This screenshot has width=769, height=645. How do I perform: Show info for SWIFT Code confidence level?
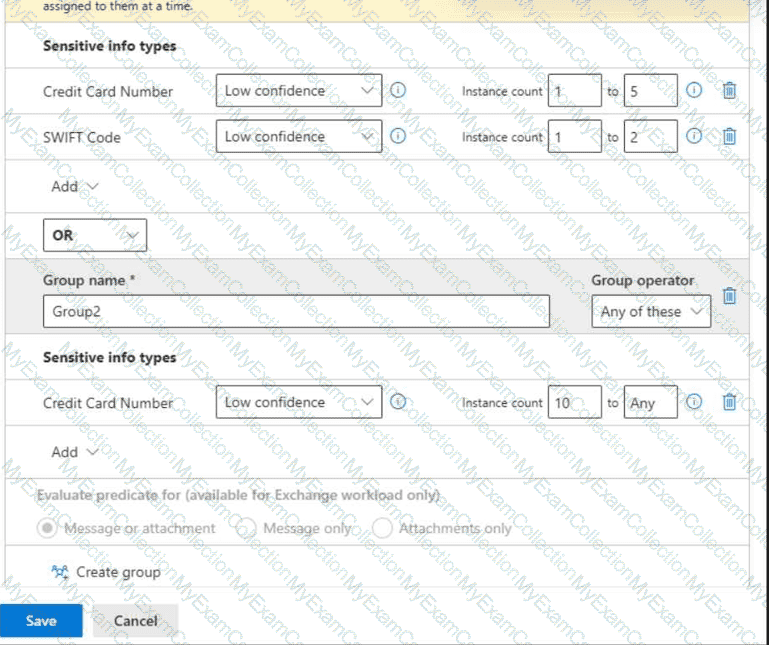pos(398,137)
